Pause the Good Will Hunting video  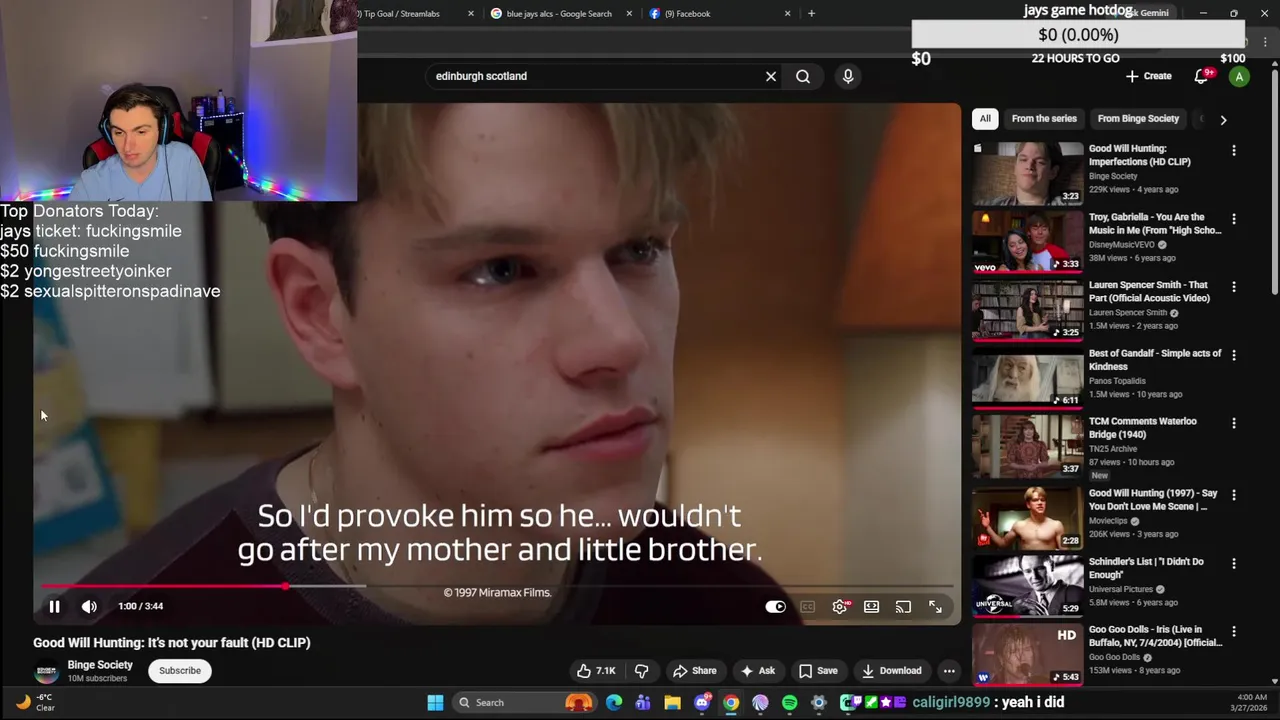pyautogui.click(x=55, y=606)
